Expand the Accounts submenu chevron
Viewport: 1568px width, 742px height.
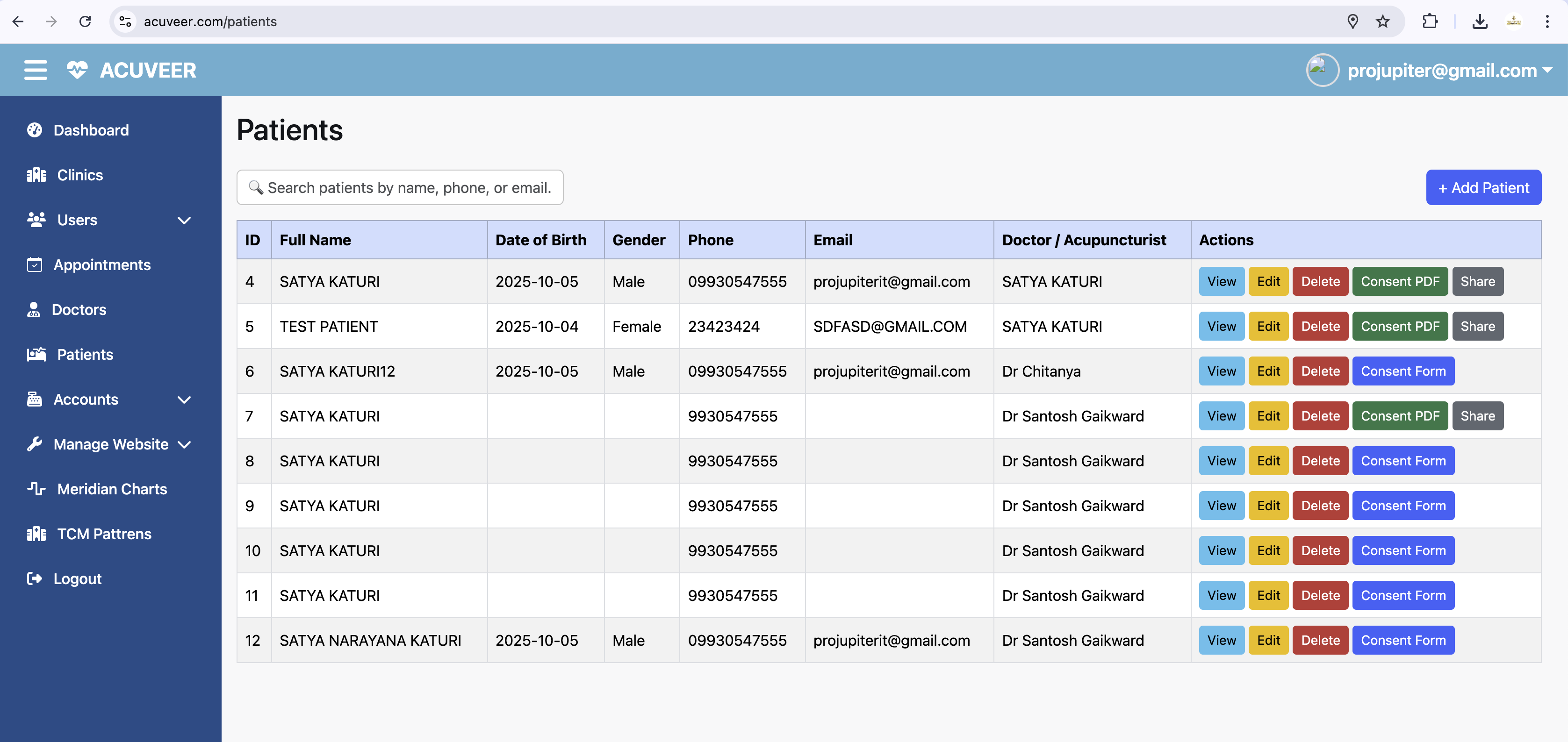click(184, 400)
